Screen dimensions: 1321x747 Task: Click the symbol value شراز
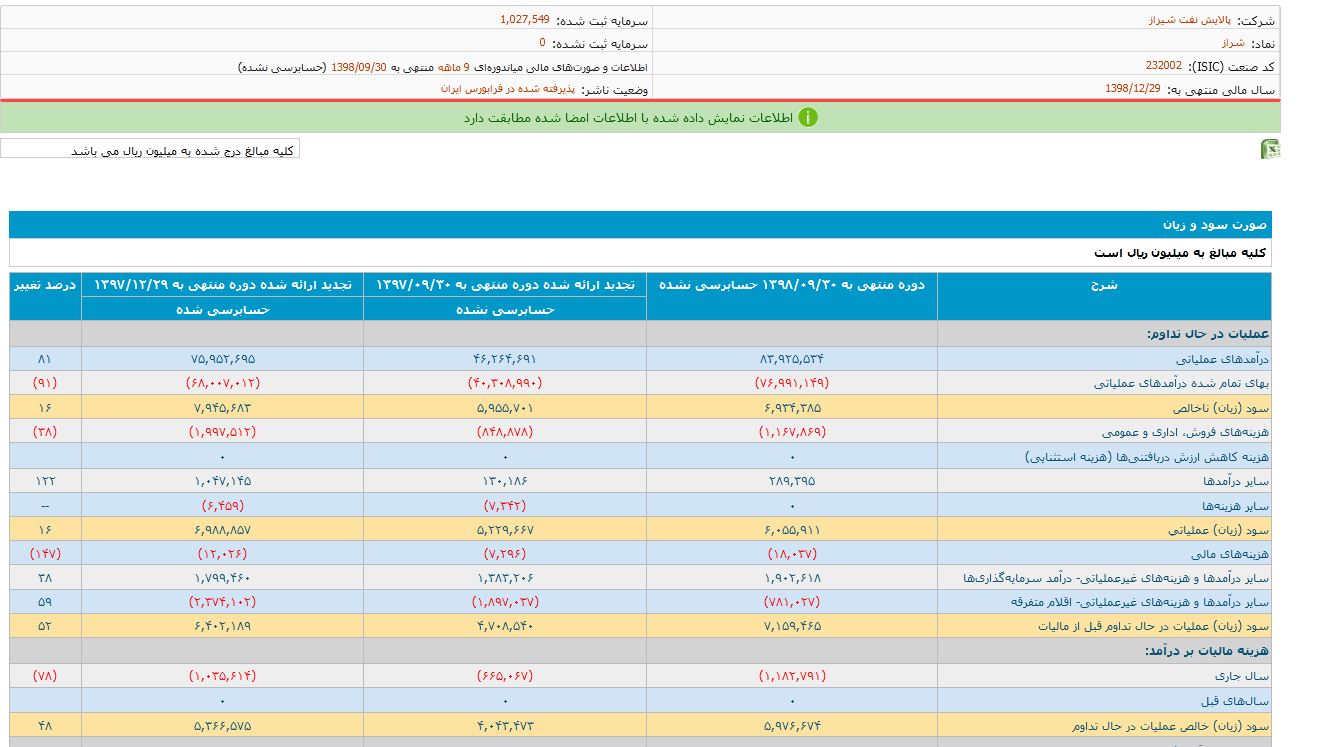(1232, 43)
